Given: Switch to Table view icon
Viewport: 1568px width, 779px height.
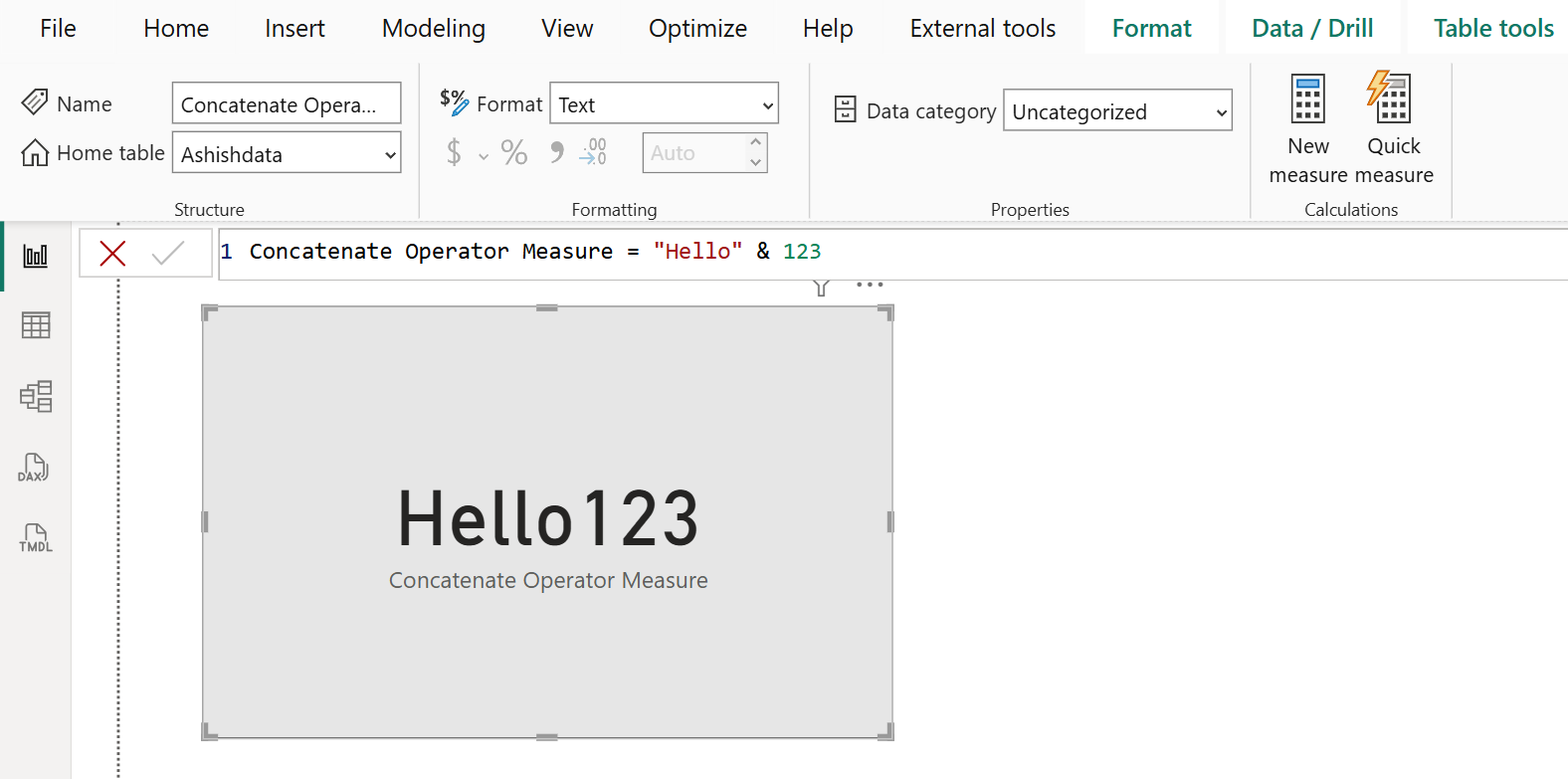Looking at the screenshot, I should [36, 325].
